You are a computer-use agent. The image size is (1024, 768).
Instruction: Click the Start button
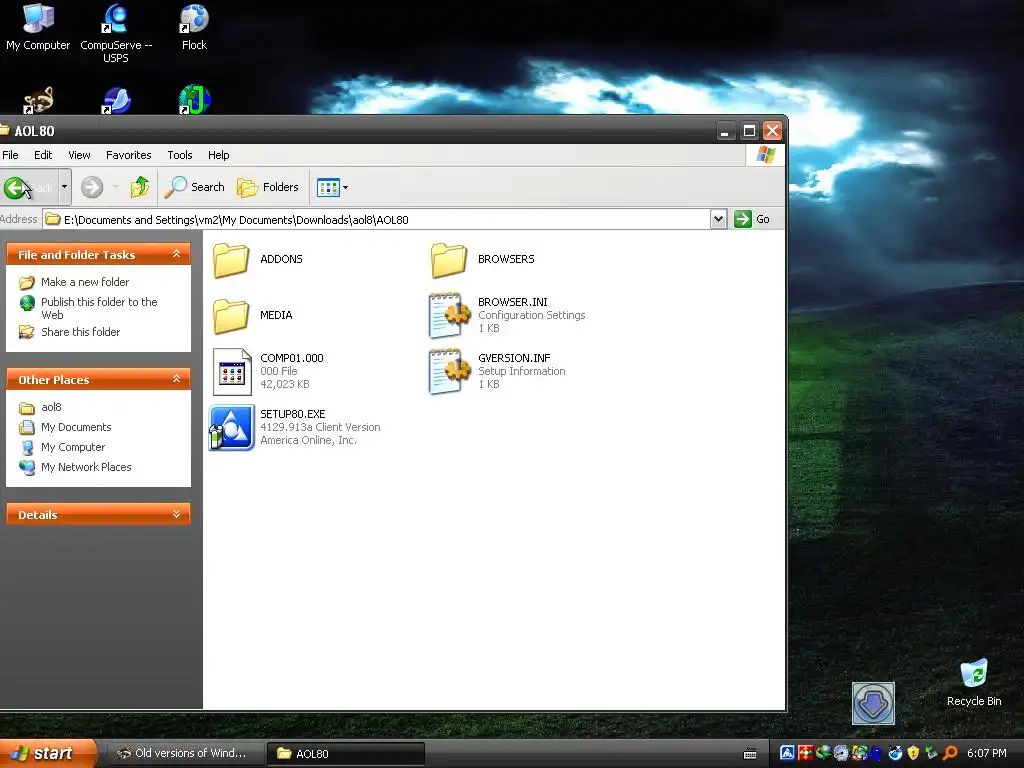(x=47, y=753)
